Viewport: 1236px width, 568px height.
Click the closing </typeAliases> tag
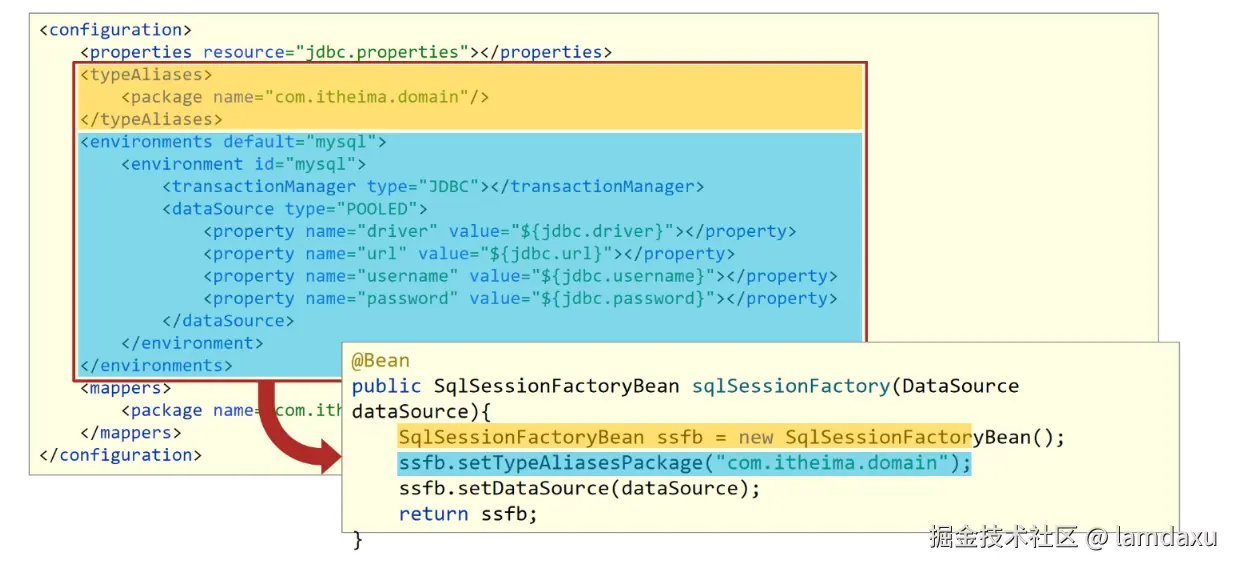(150, 119)
